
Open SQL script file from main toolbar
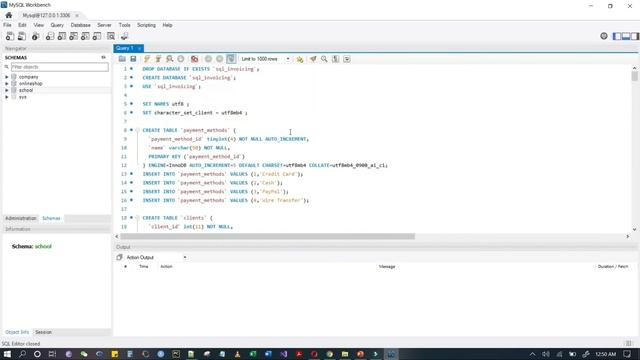coord(22,36)
